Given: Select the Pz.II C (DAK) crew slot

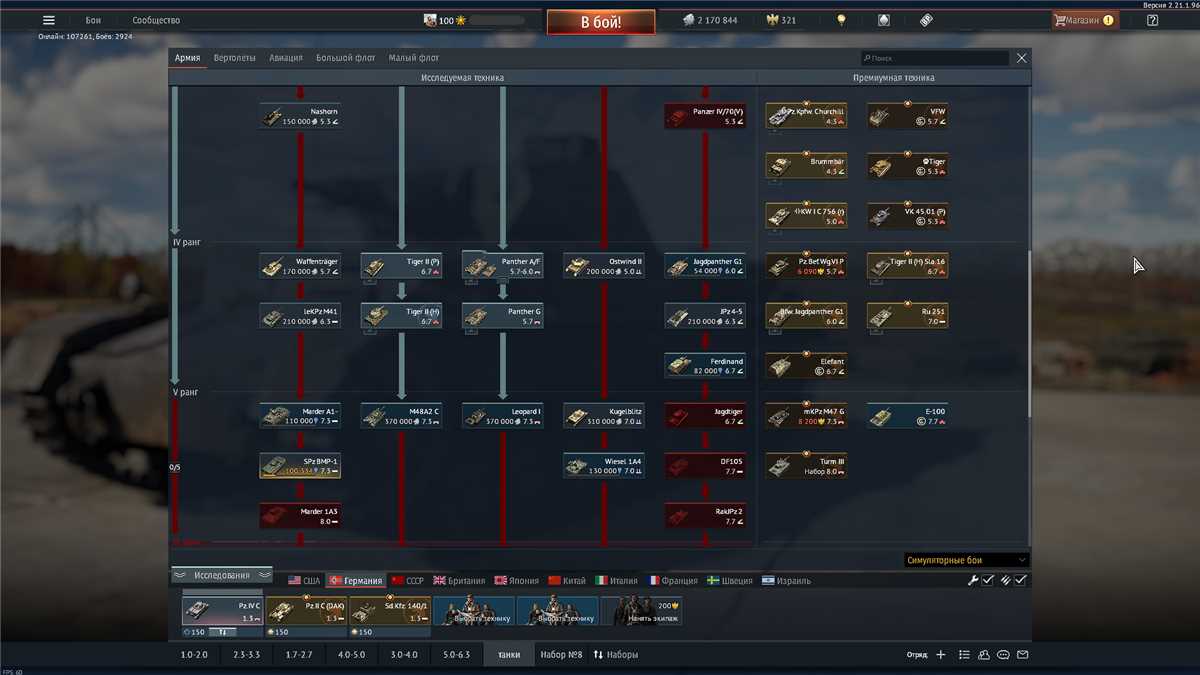Looking at the screenshot, I should pyautogui.click(x=306, y=610).
